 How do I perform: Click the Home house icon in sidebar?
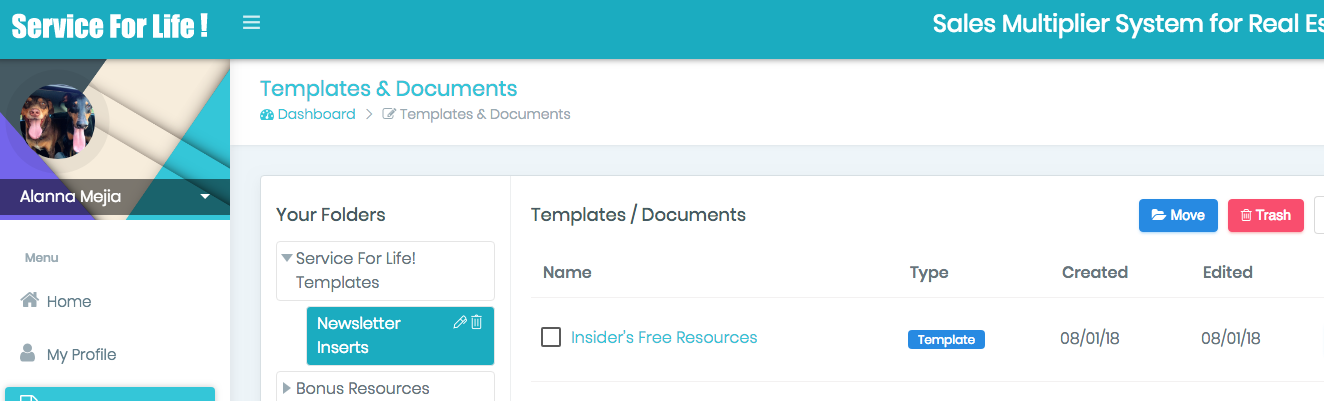(30, 300)
